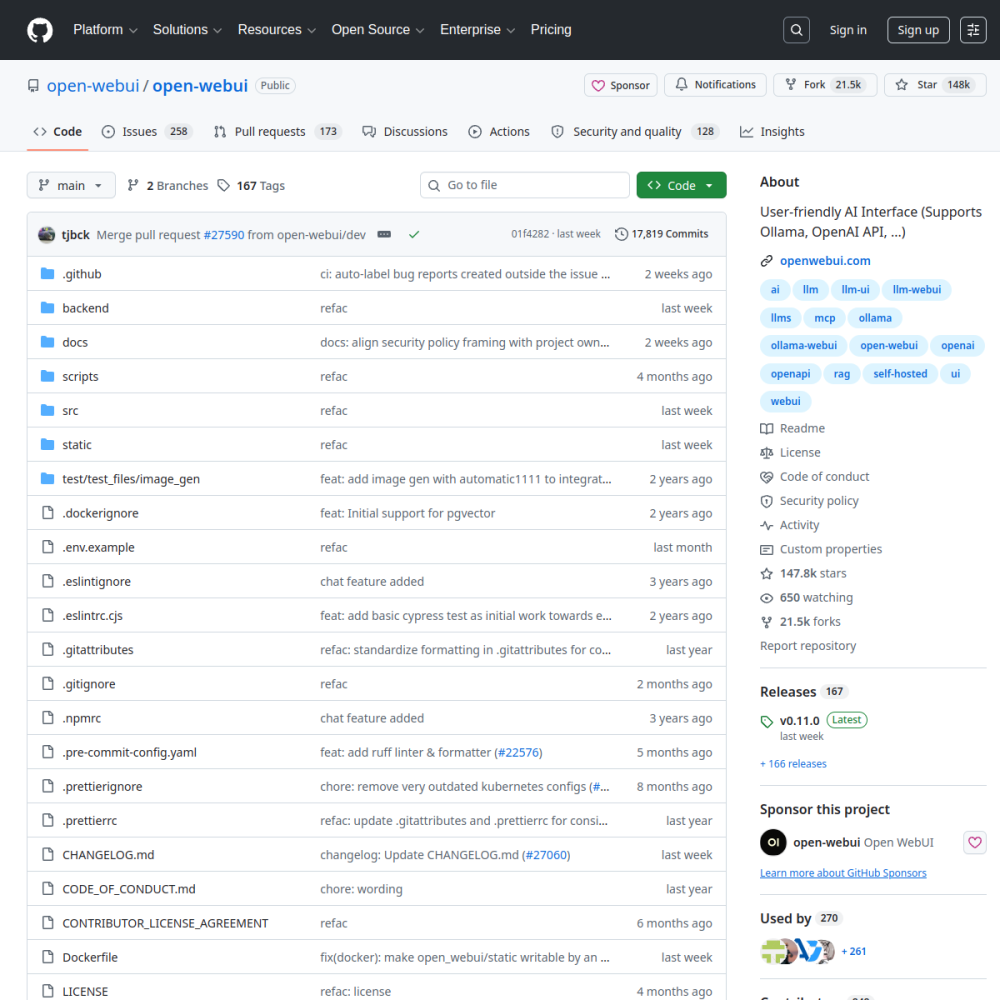1000x1000 pixels.
Task: Open the License link with scales icon
Action: [790, 453]
